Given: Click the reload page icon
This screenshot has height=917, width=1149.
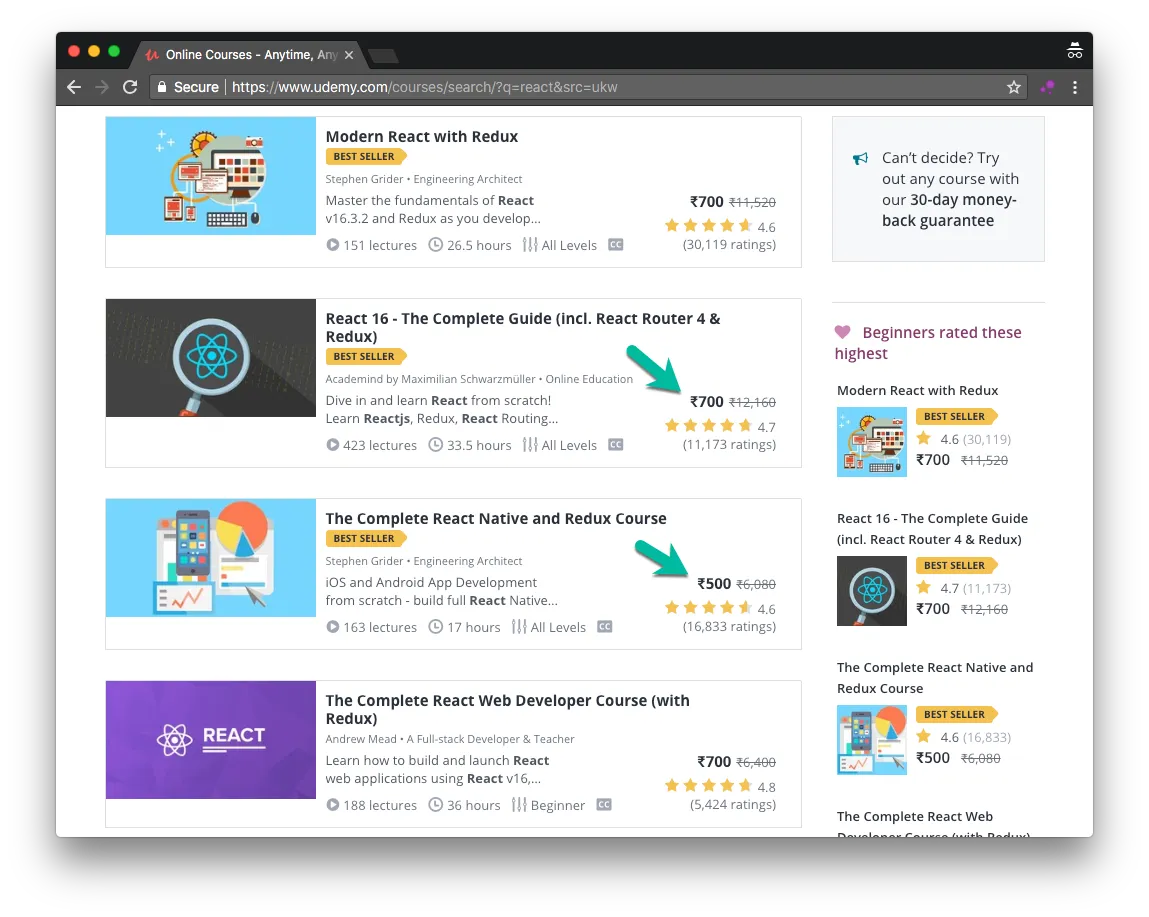Looking at the screenshot, I should [130, 87].
